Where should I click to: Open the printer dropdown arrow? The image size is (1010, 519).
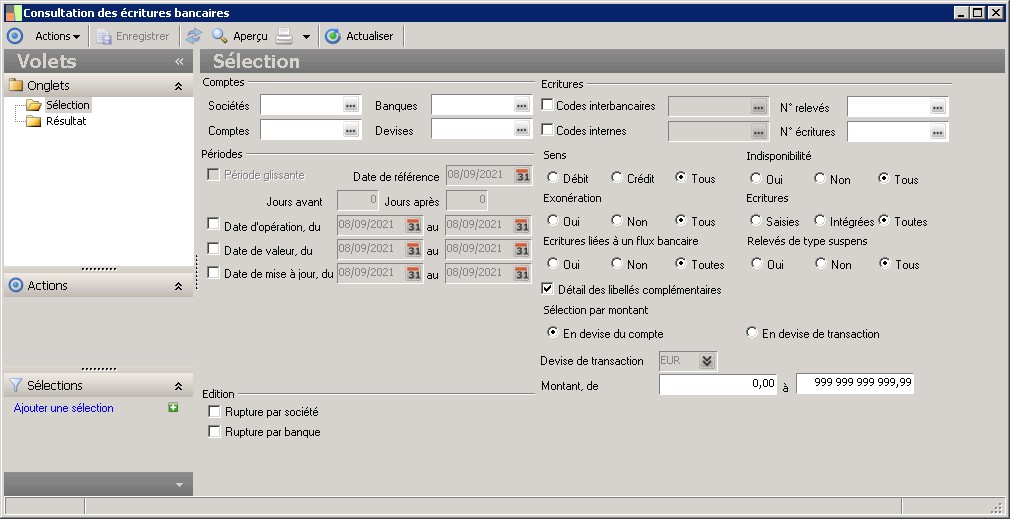click(306, 37)
